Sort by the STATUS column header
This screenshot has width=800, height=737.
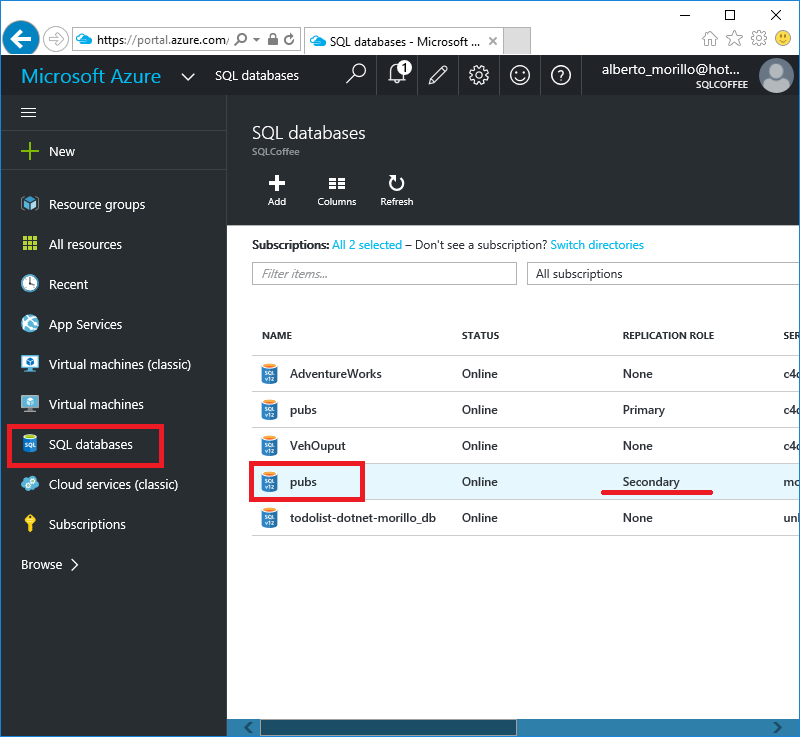481,336
